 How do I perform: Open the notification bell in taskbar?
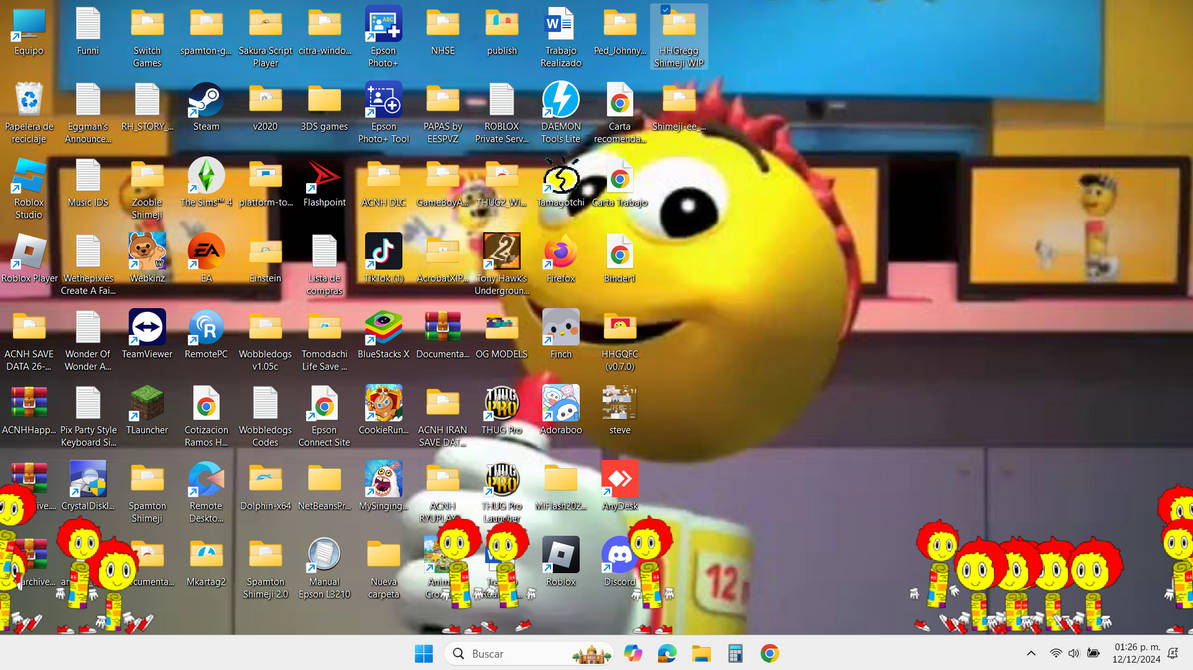[x=1173, y=653]
